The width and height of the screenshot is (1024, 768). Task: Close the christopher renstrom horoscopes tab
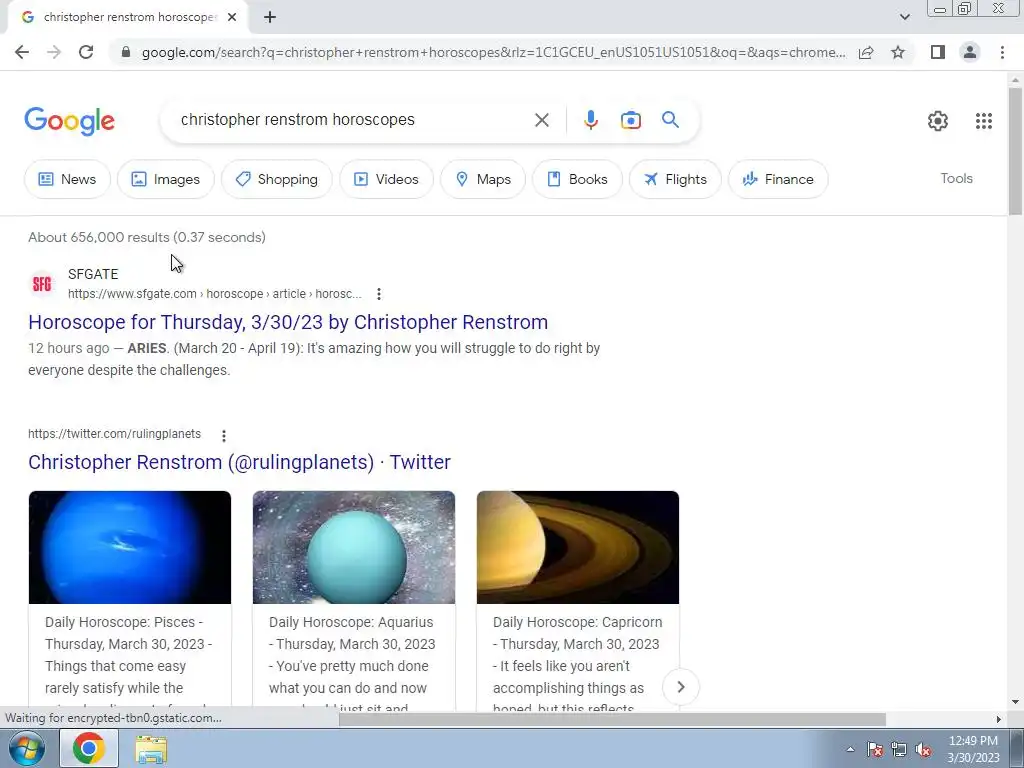[232, 17]
